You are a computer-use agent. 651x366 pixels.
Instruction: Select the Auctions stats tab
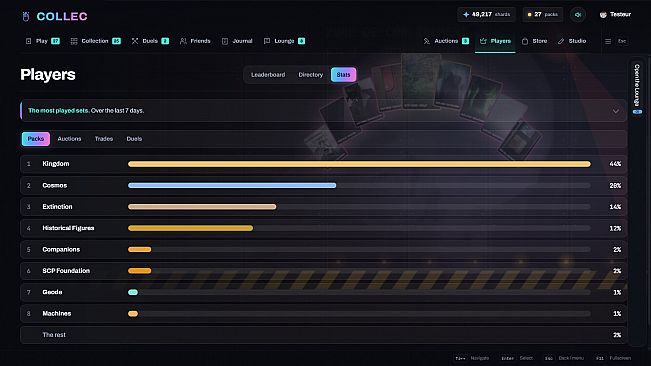(69, 139)
